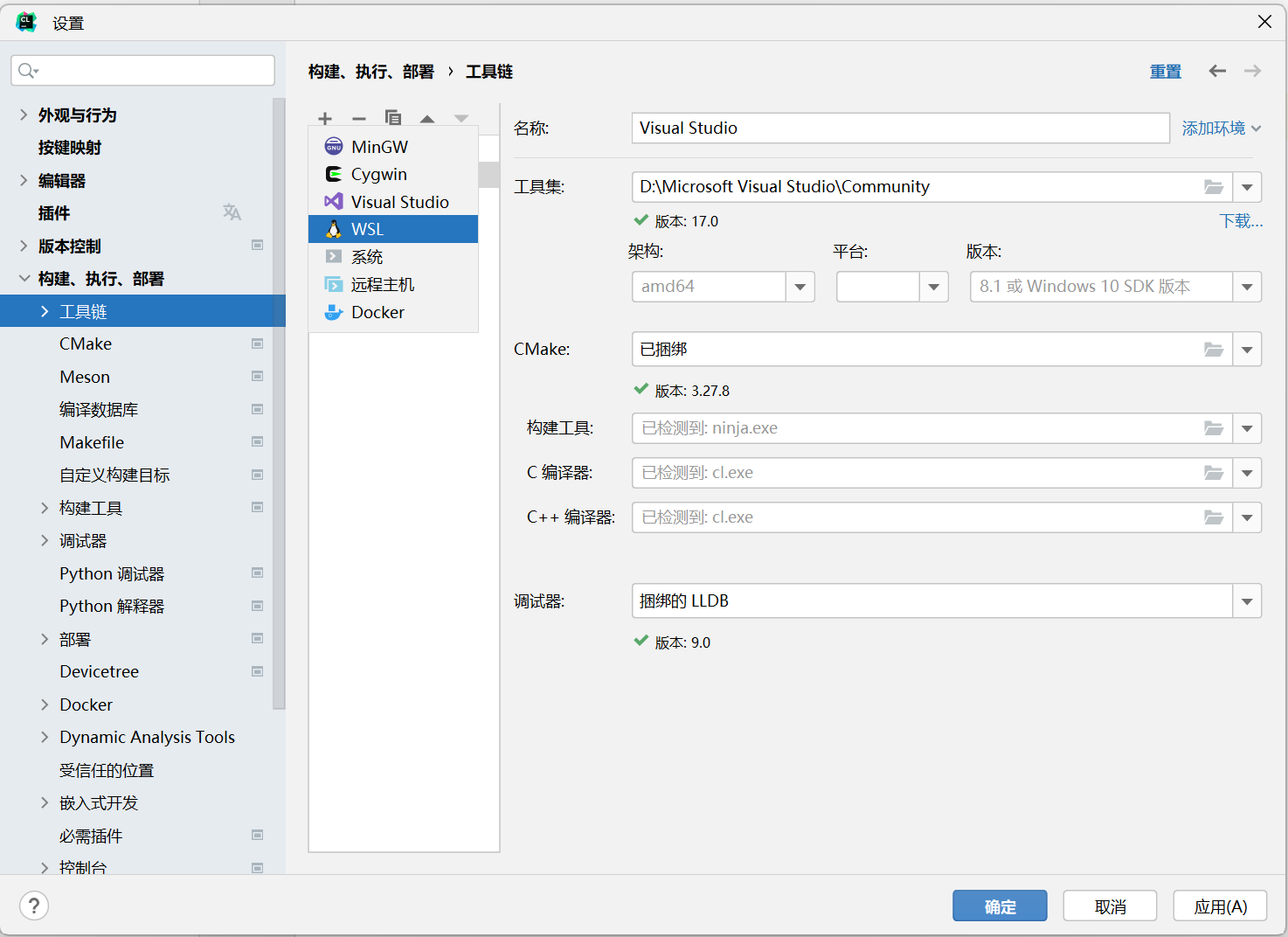Move toolchain up with arrow icon

pos(427,118)
